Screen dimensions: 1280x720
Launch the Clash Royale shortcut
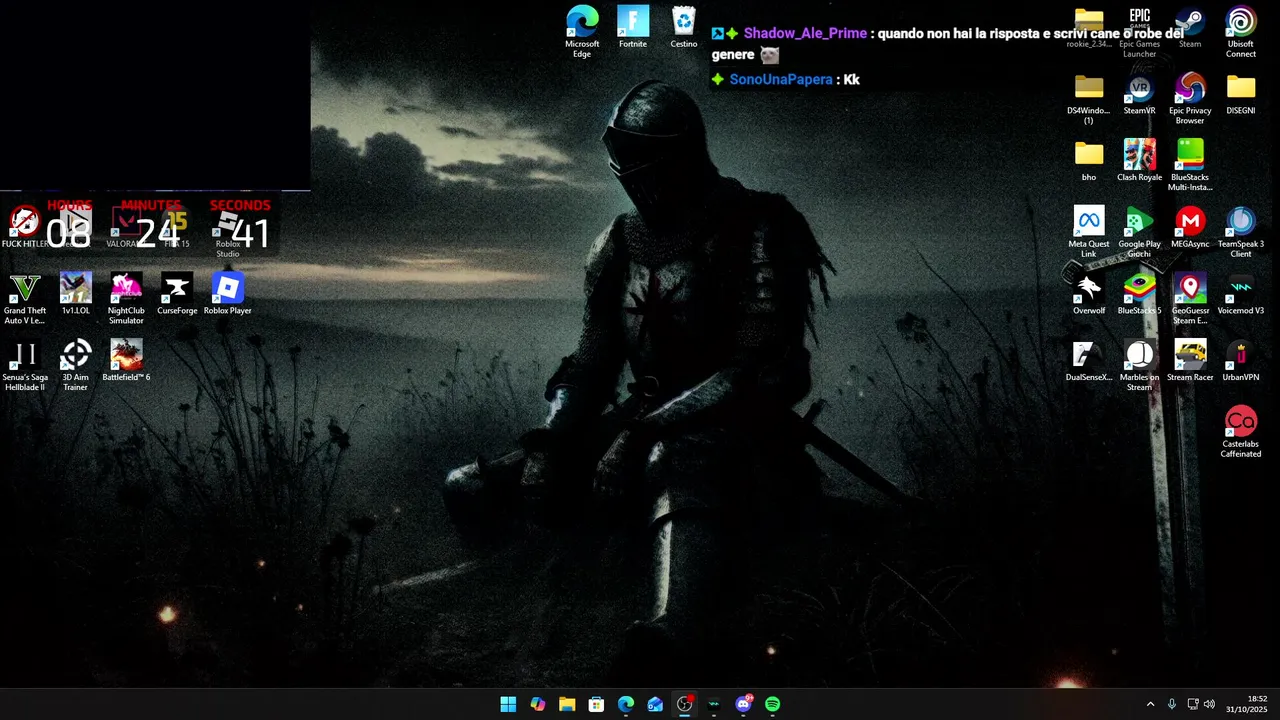tap(1139, 160)
